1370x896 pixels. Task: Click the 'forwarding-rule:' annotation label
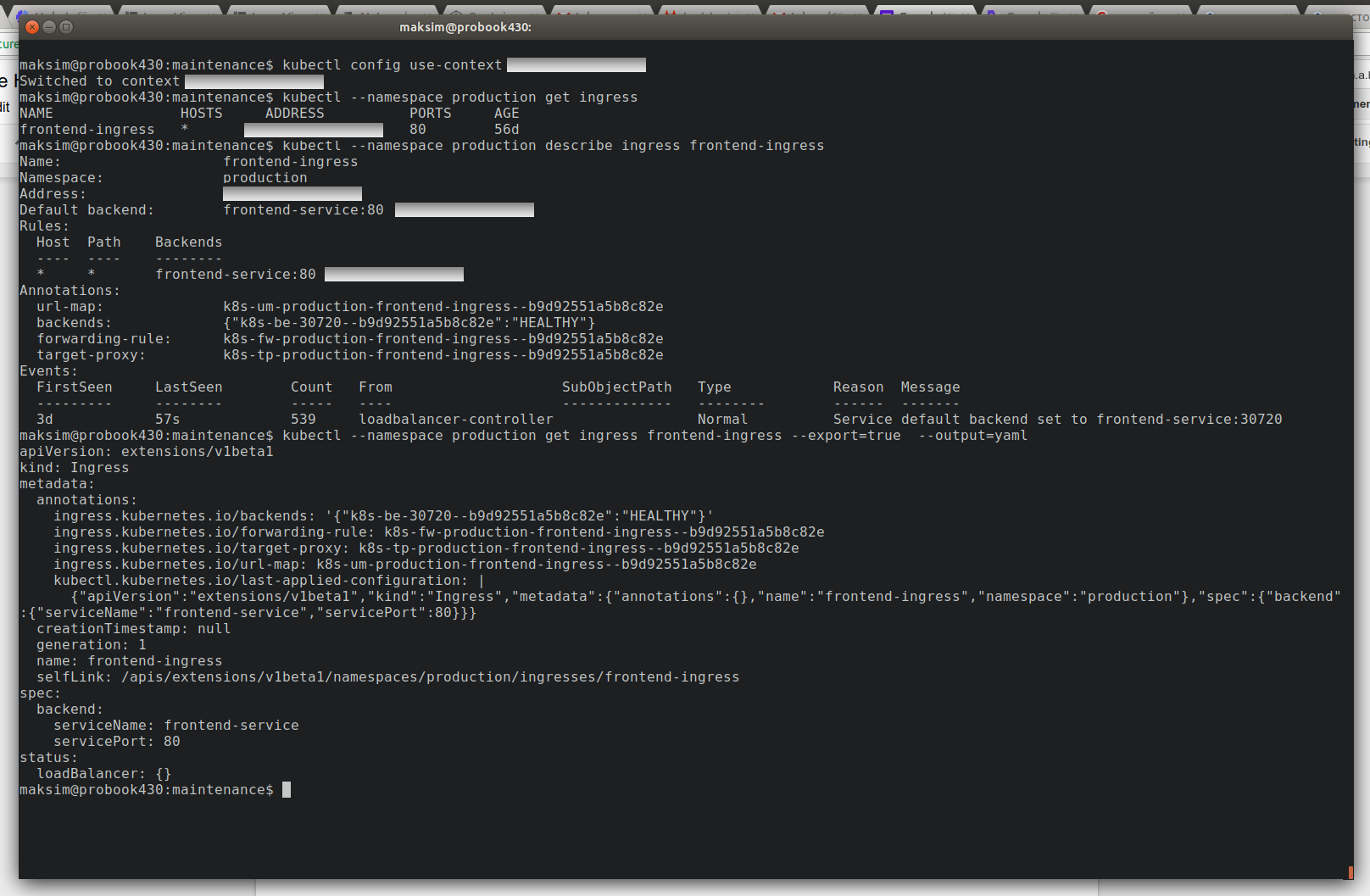tap(103, 339)
